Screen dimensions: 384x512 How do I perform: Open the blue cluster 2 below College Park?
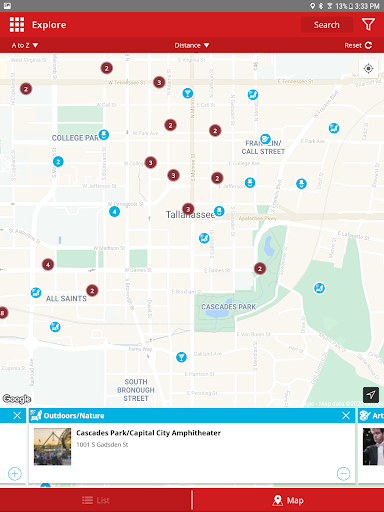(58, 162)
